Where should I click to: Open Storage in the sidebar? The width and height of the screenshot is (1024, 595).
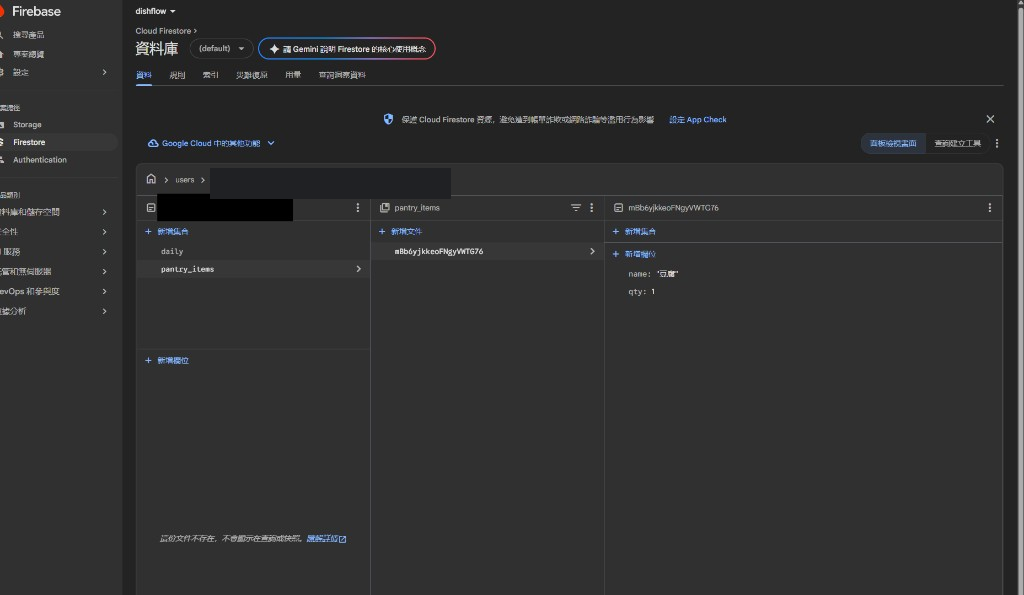pyautogui.click(x=27, y=125)
